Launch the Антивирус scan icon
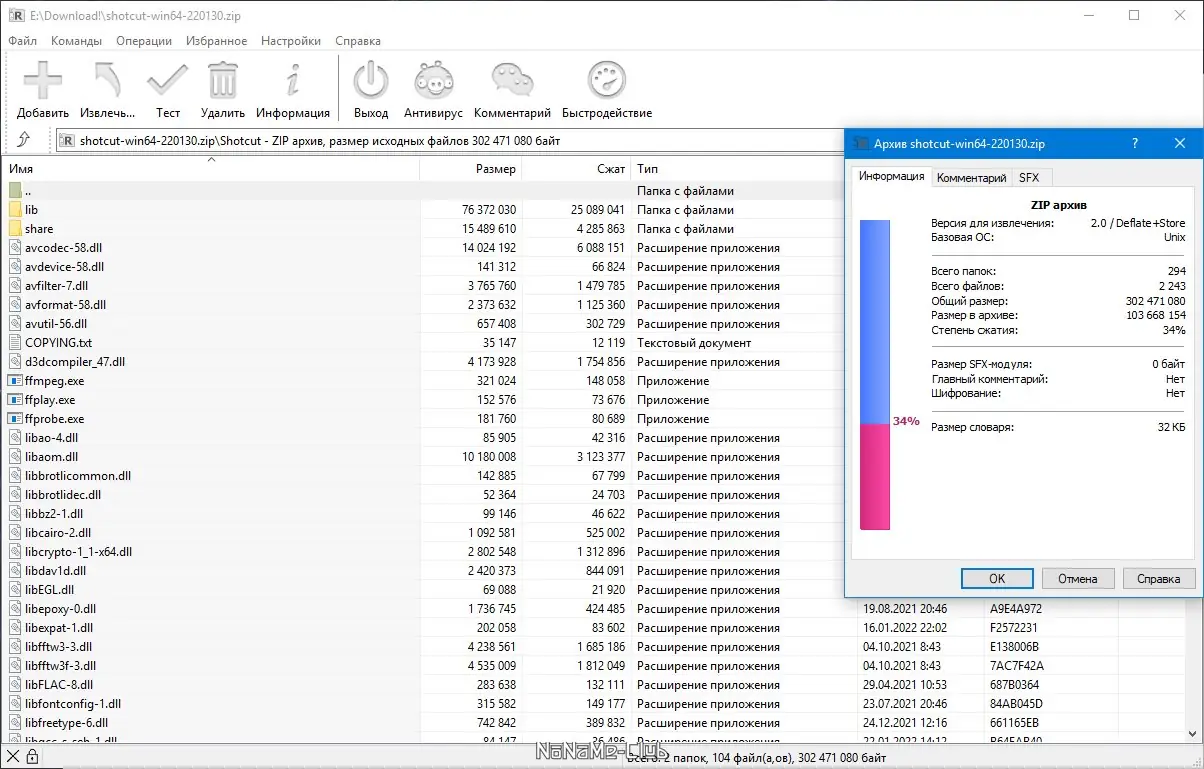Screen dimensions: 1204x769 (433, 89)
